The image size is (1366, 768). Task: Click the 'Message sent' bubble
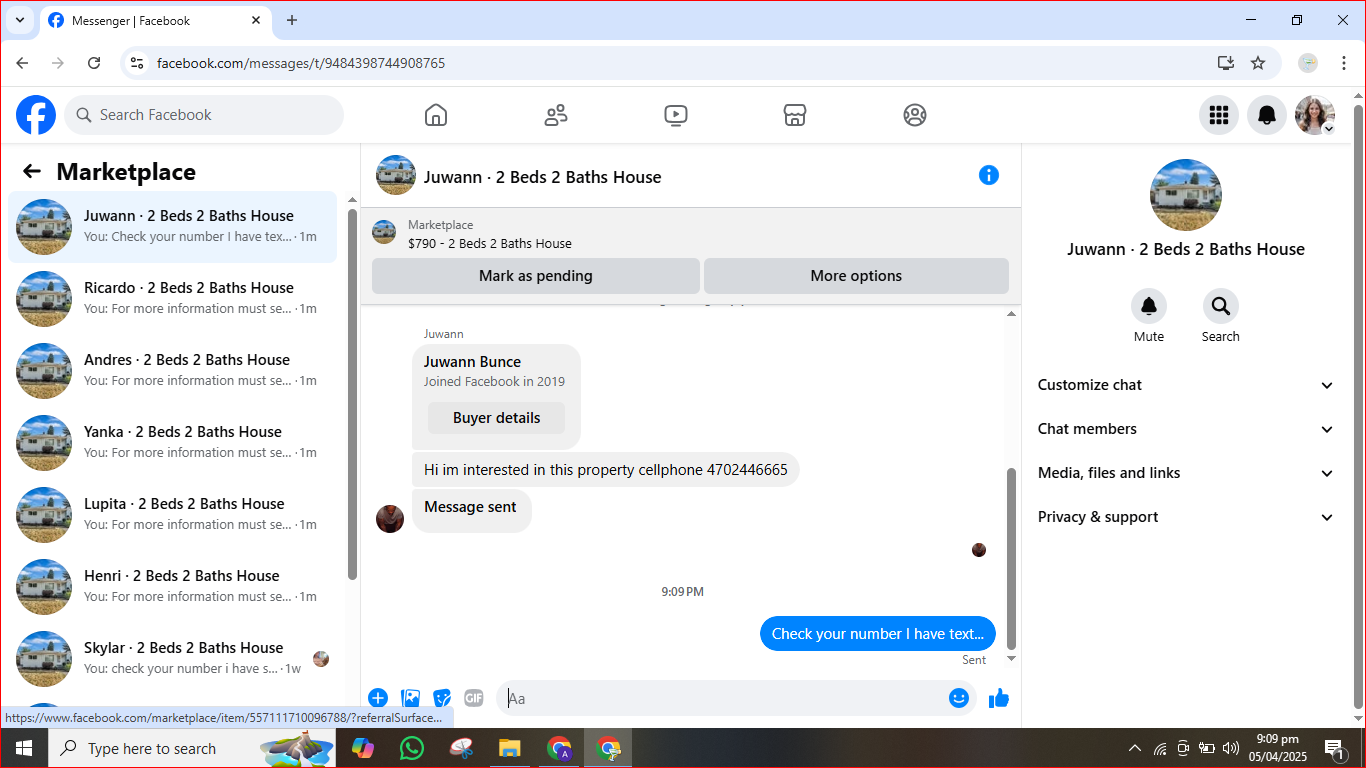click(471, 510)
